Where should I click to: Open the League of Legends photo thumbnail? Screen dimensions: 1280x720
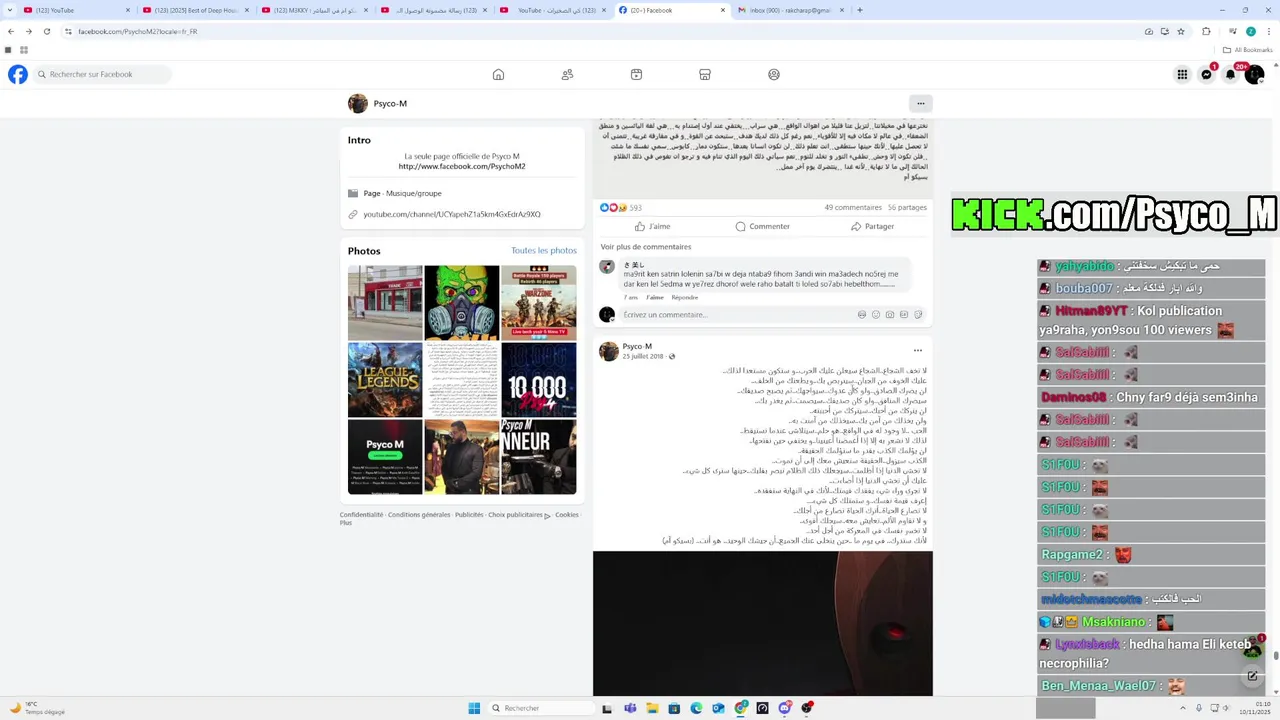[x=385, y=379]
